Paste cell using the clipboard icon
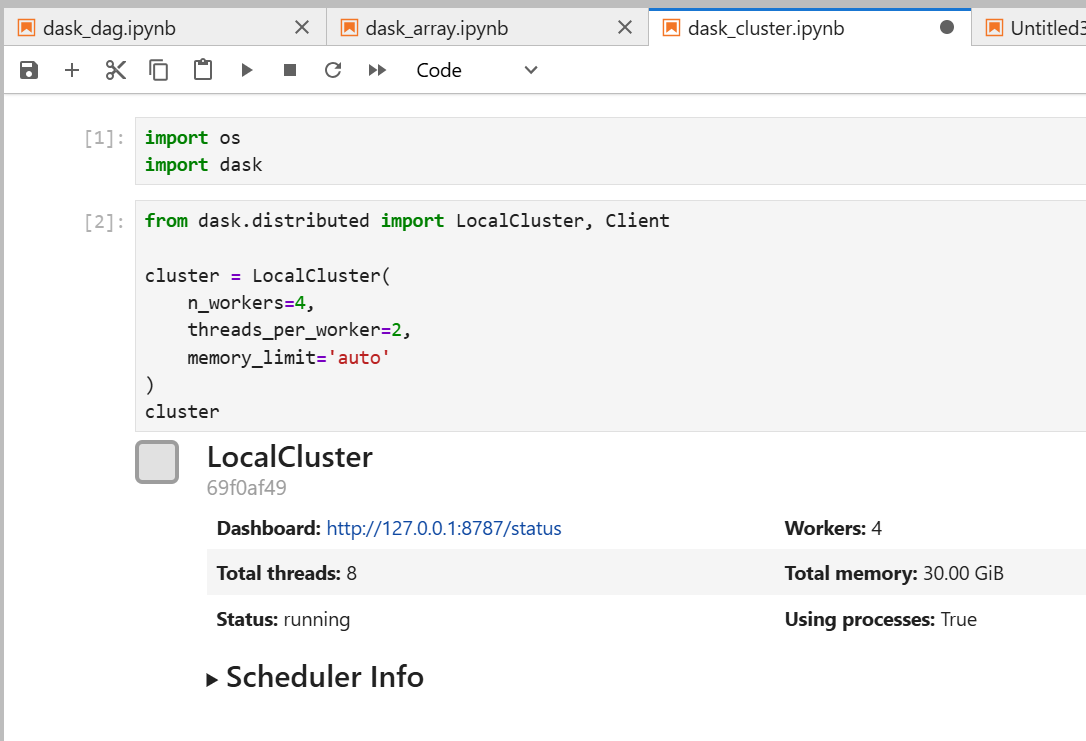Screen dimensions: 1086x741 pyautogui.click(x=203, y=70)
